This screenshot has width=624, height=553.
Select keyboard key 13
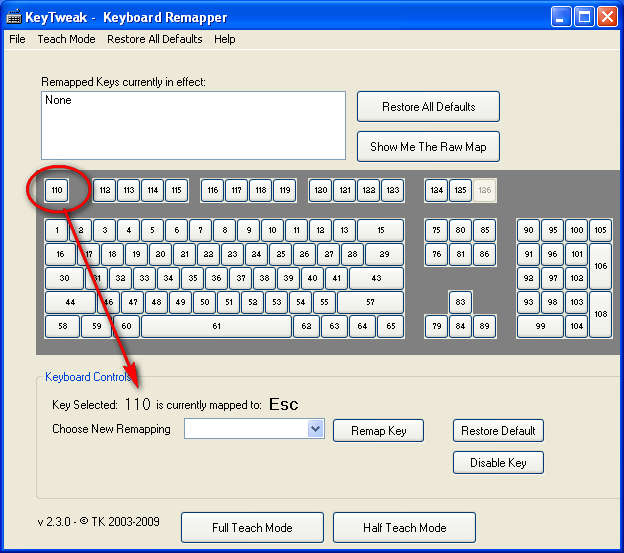[344, 230]
